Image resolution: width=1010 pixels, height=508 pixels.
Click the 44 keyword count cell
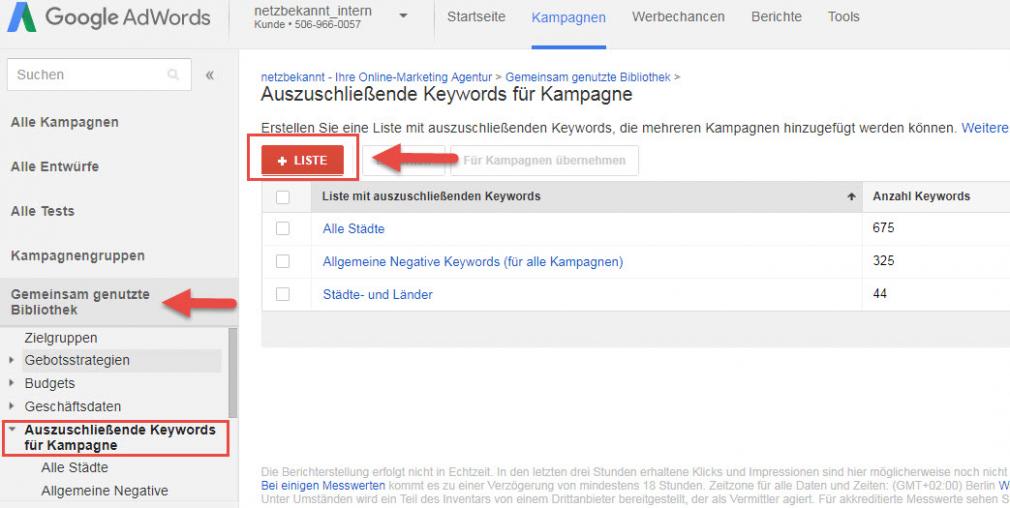coord(880,294)
